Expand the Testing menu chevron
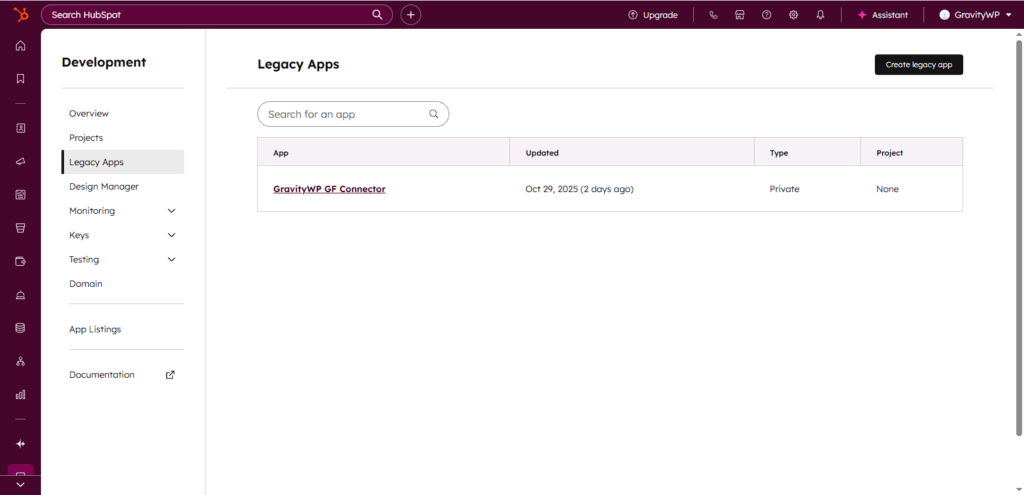The image size is (1024, 495). click(172, 259)
